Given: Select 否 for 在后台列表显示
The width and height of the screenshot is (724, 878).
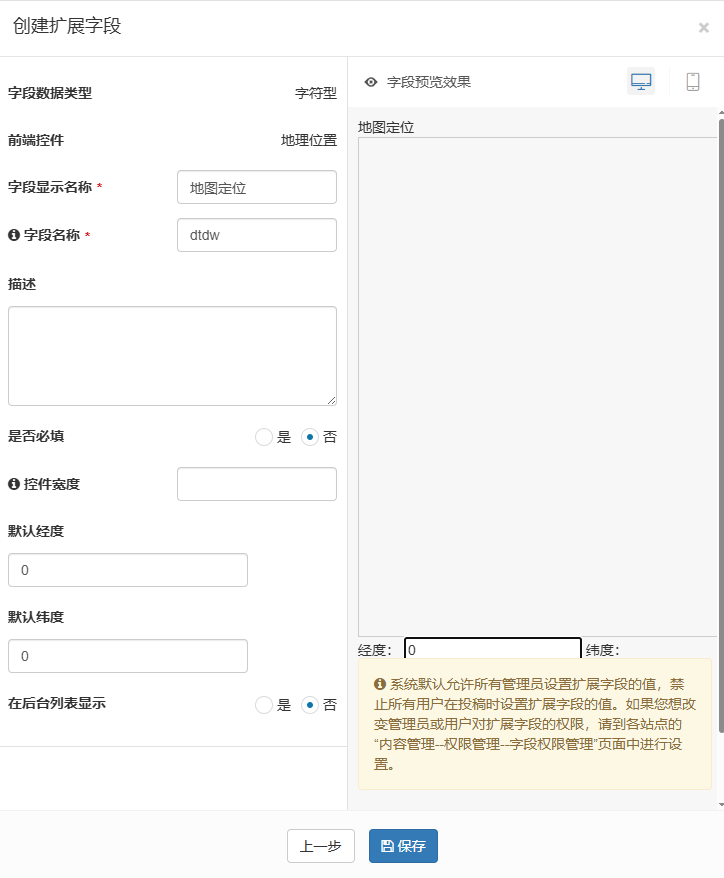Looking at the screenshot, I should (x=310, y=705).
